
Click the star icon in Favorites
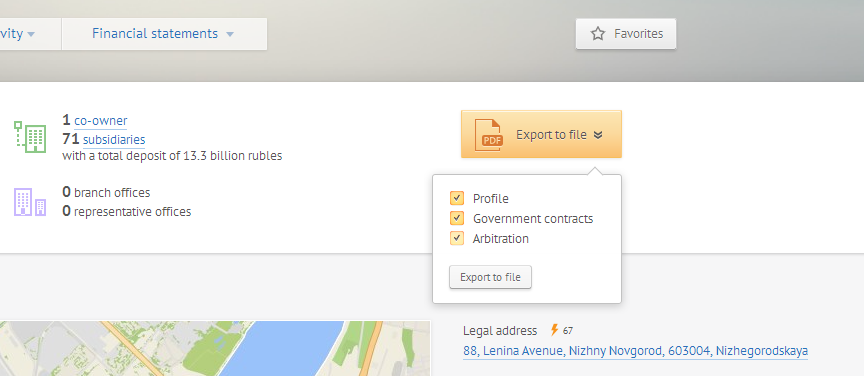tap(598, 34)
